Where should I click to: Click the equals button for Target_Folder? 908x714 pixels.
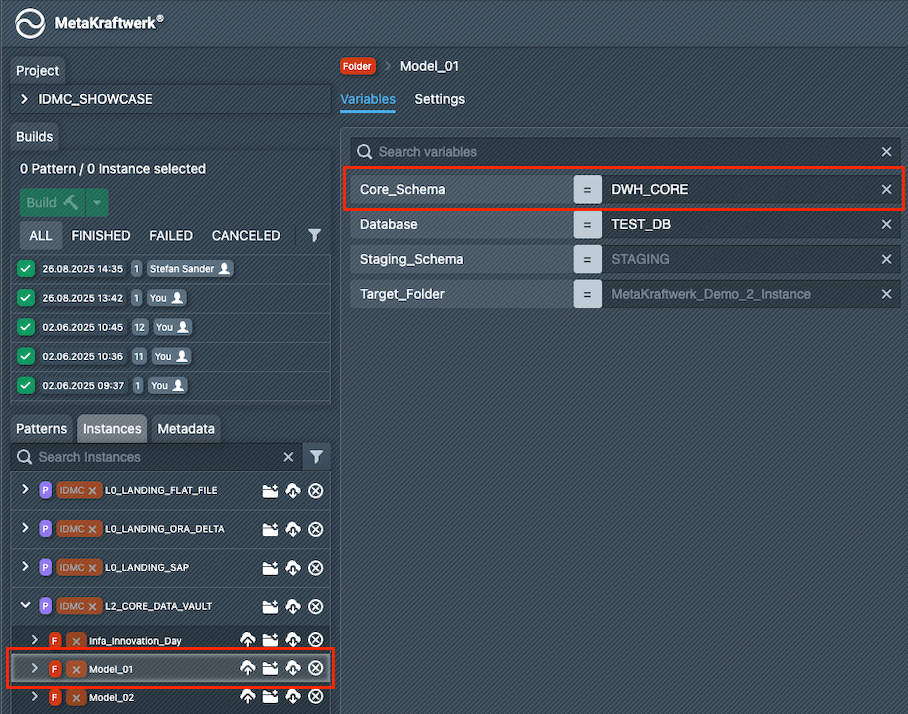(x=587, y=294)
